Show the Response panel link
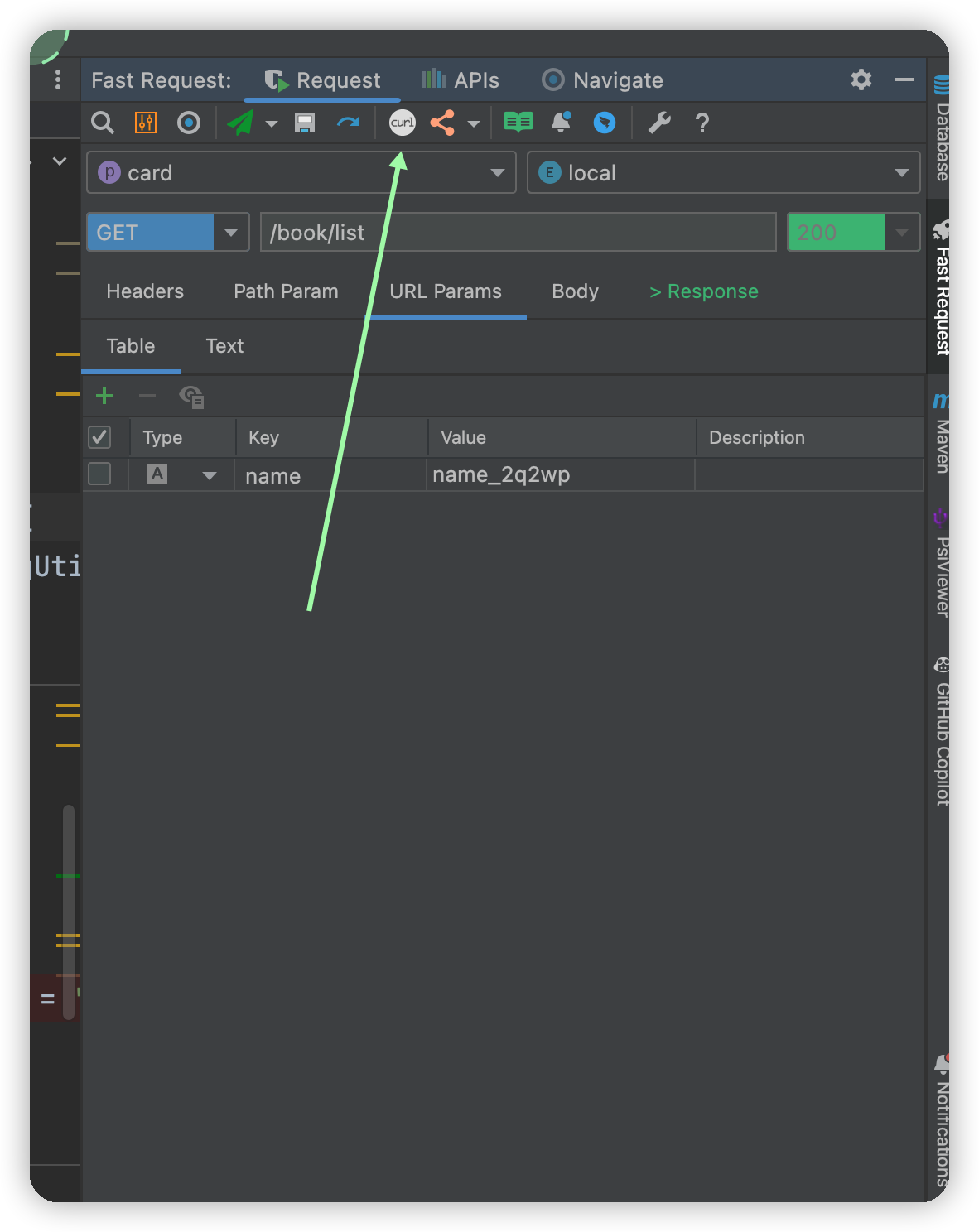The height and width of the screenshot is (1232, 979). 704,291
